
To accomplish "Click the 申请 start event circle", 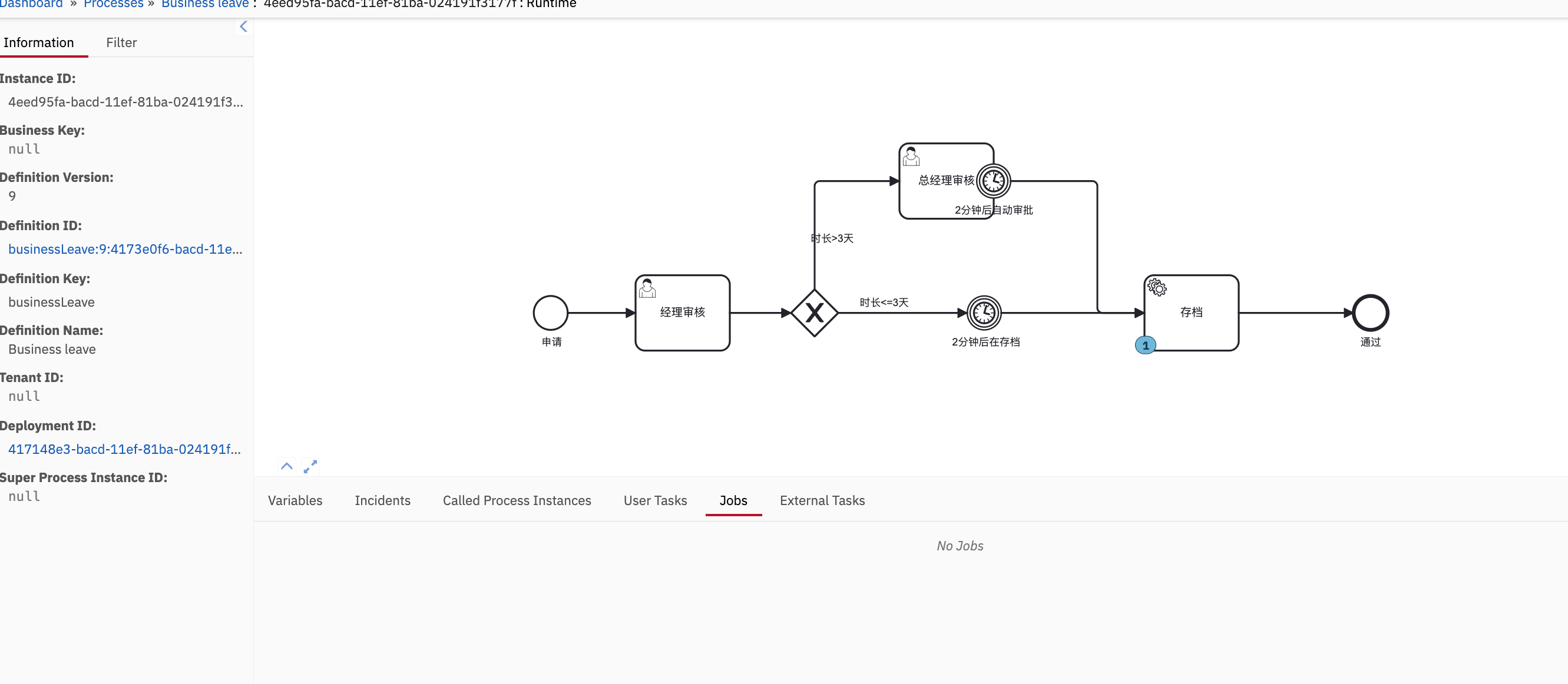I will coord(550,313).
